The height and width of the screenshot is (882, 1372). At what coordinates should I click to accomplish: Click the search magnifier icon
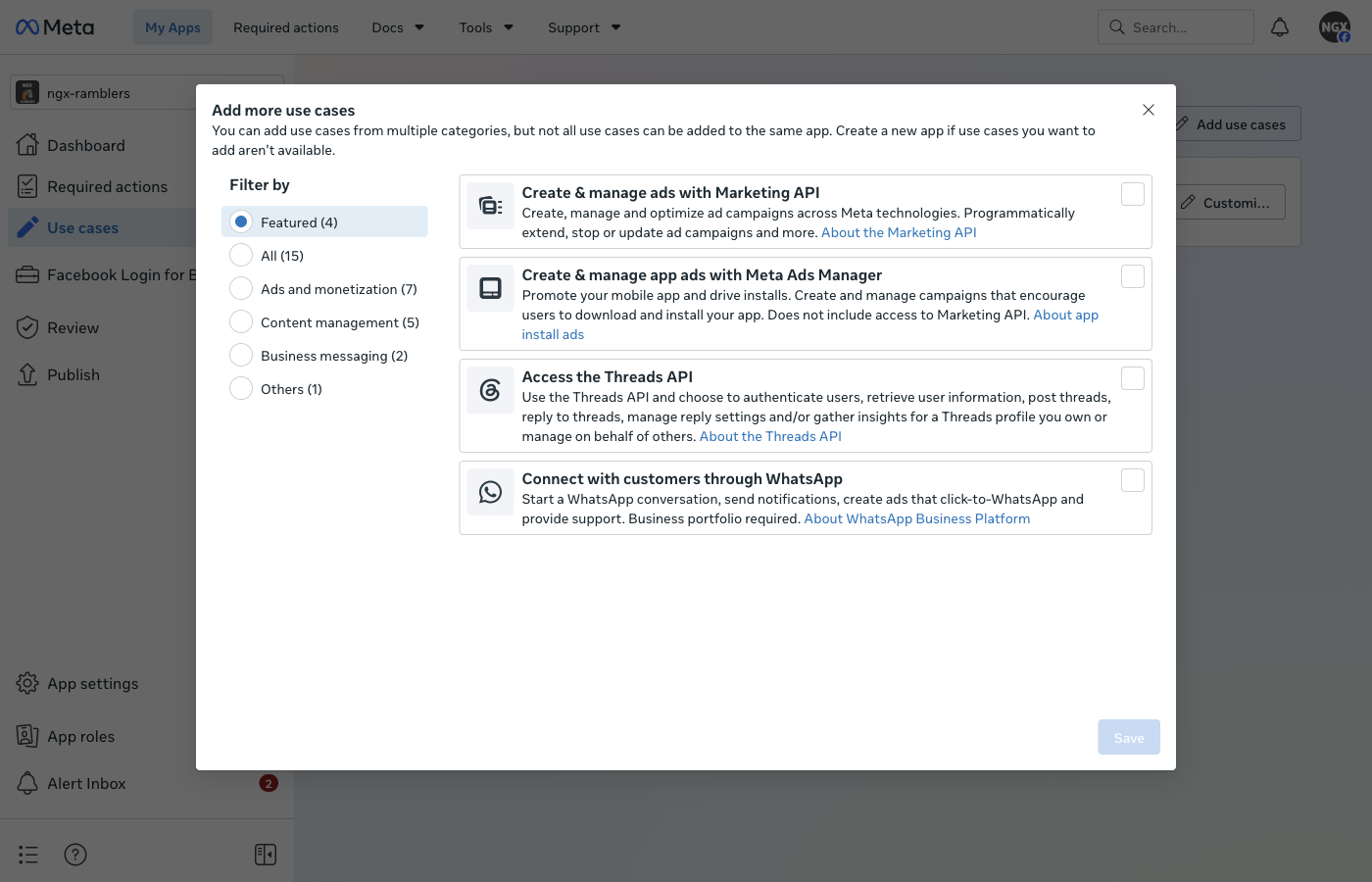[x=1117, y=27]
